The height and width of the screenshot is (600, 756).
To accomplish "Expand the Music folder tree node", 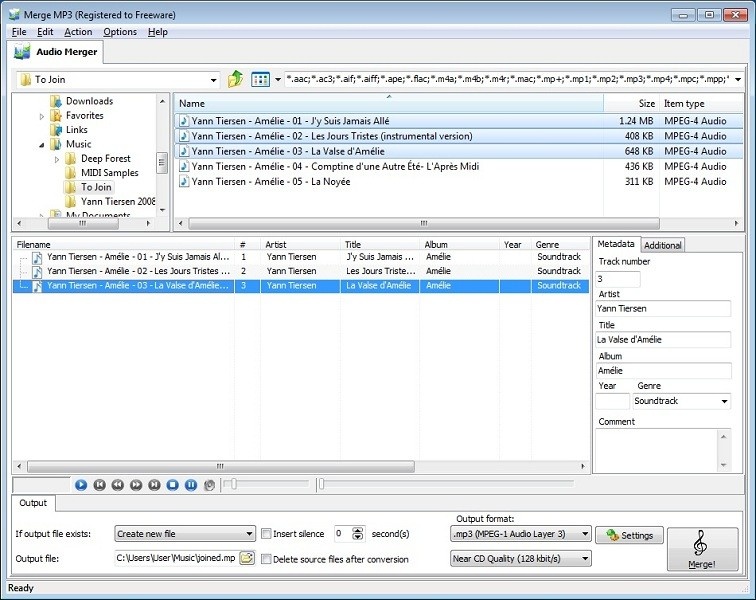I will (x=42, y=144).
